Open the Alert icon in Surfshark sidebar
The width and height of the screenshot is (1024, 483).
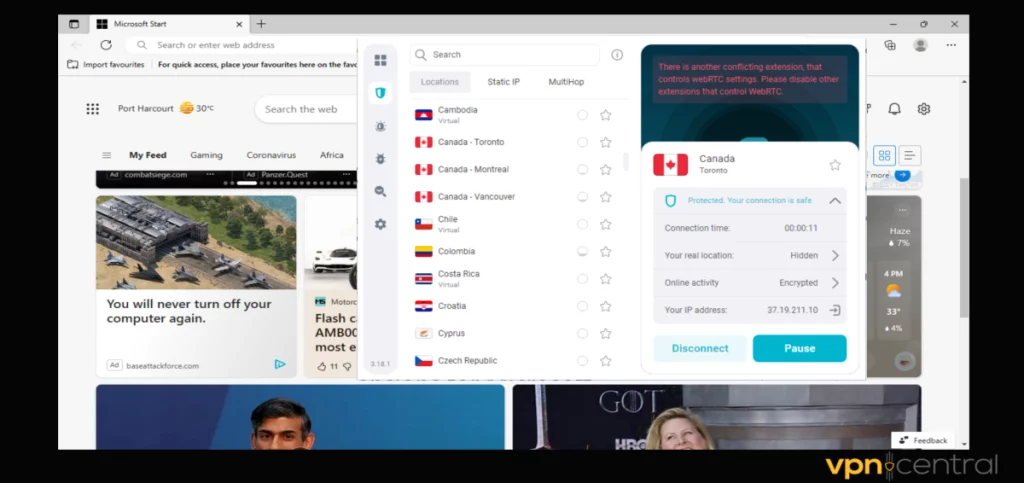380,126
